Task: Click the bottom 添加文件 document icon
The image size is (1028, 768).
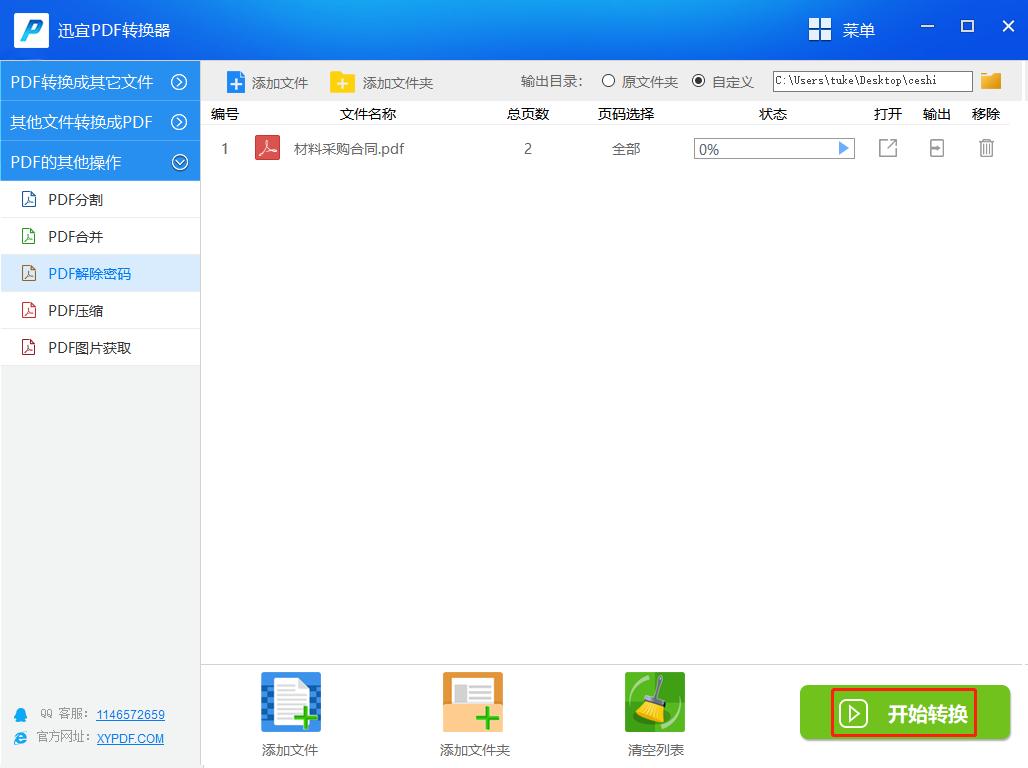Action: (289, 701)
